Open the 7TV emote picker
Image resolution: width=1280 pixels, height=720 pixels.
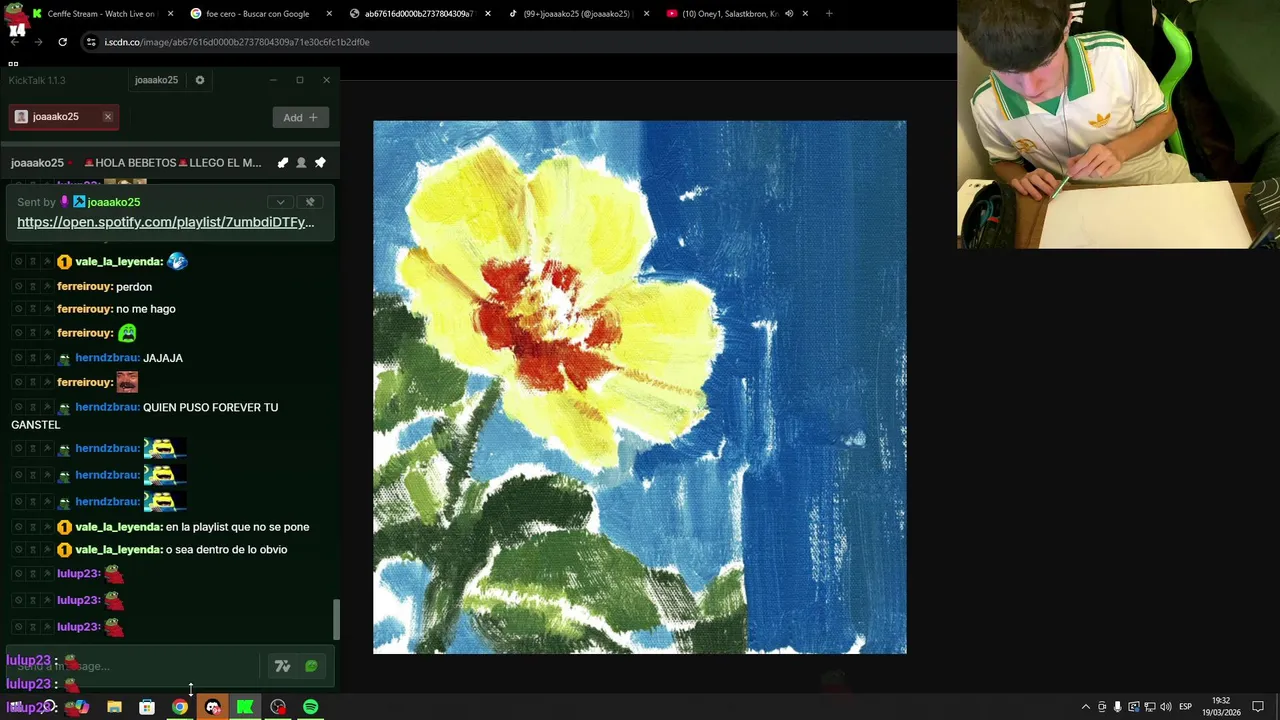point(282,666)
